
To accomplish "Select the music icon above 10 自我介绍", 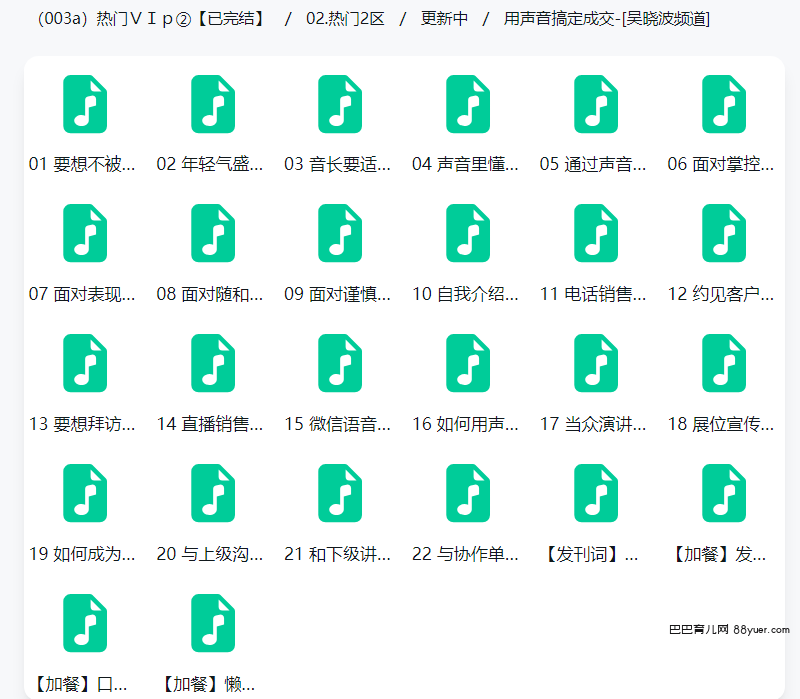I will coord(468,233).
